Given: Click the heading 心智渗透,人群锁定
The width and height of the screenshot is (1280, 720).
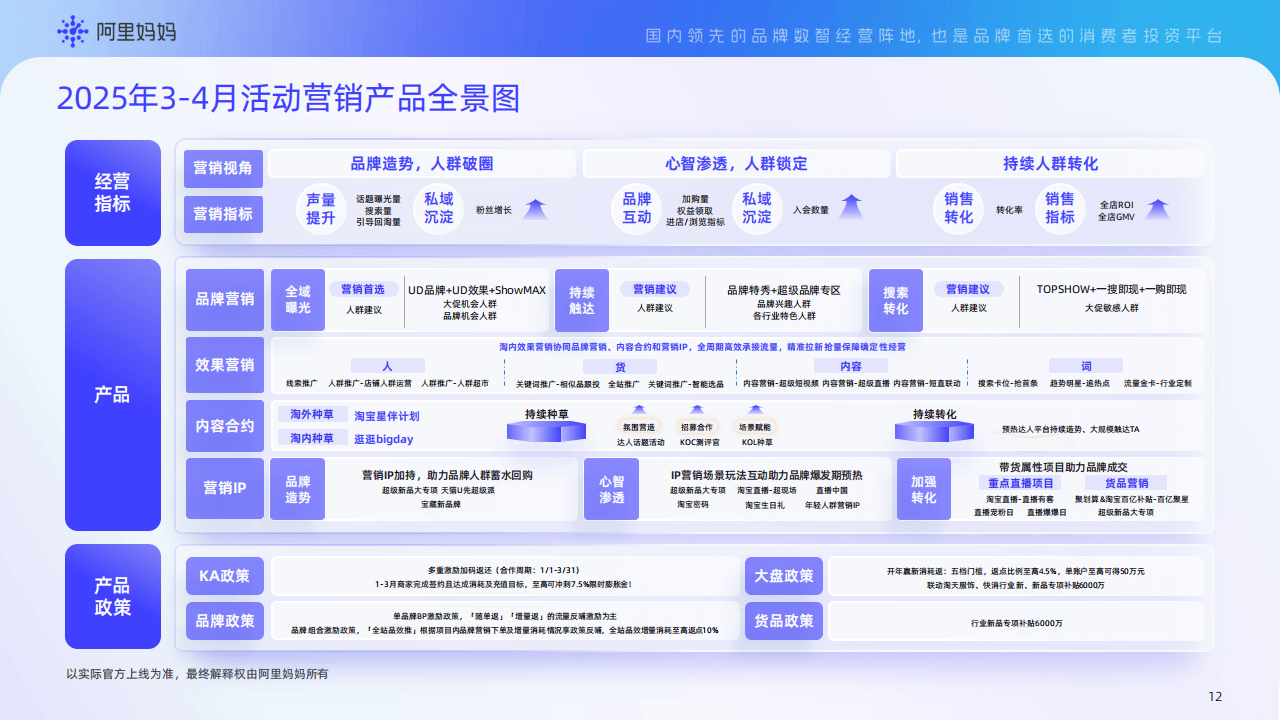Looking at the screenshot, I should click(x=736, y=164).
